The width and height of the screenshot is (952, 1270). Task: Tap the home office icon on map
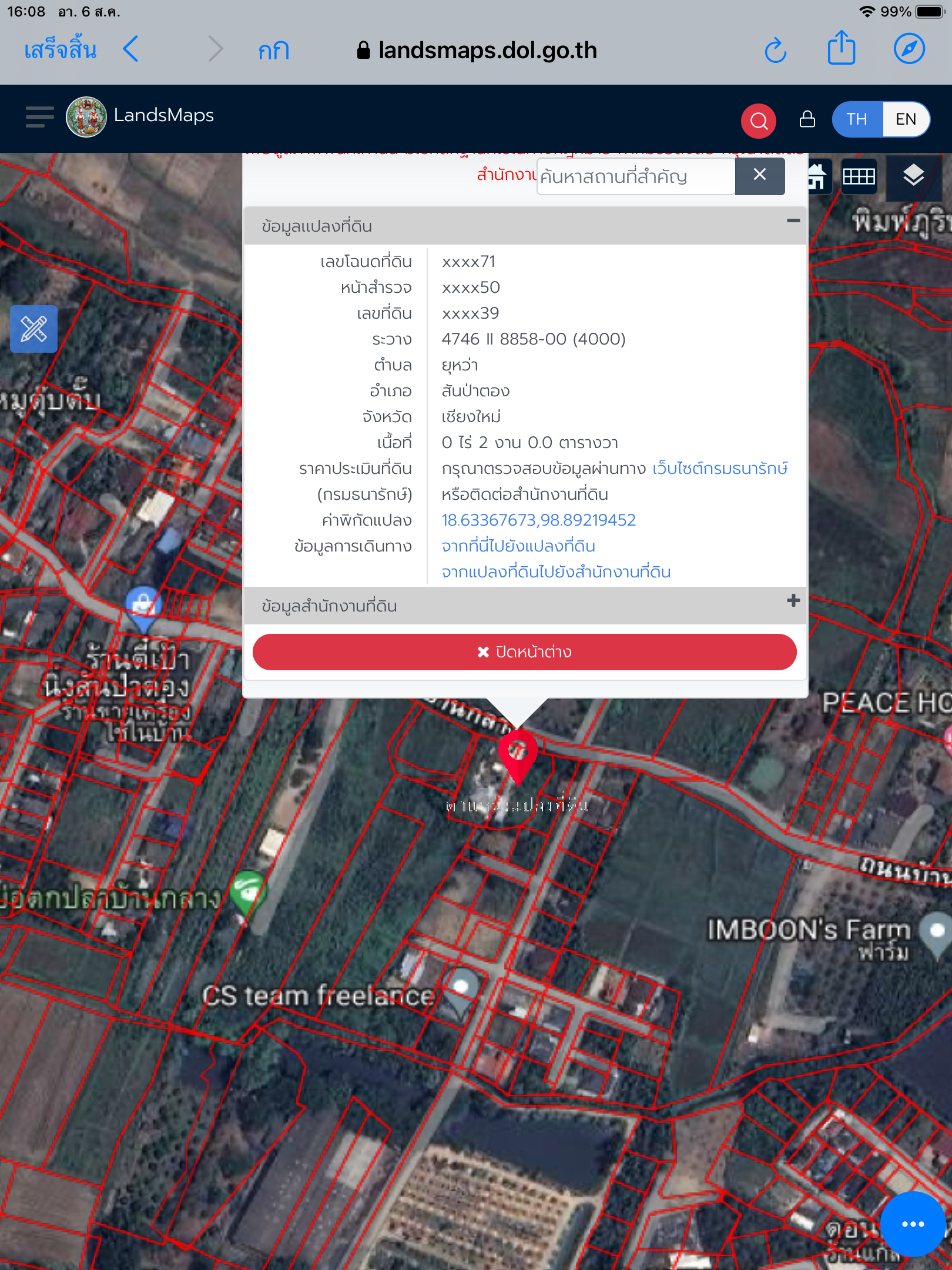tap(818, 176)
